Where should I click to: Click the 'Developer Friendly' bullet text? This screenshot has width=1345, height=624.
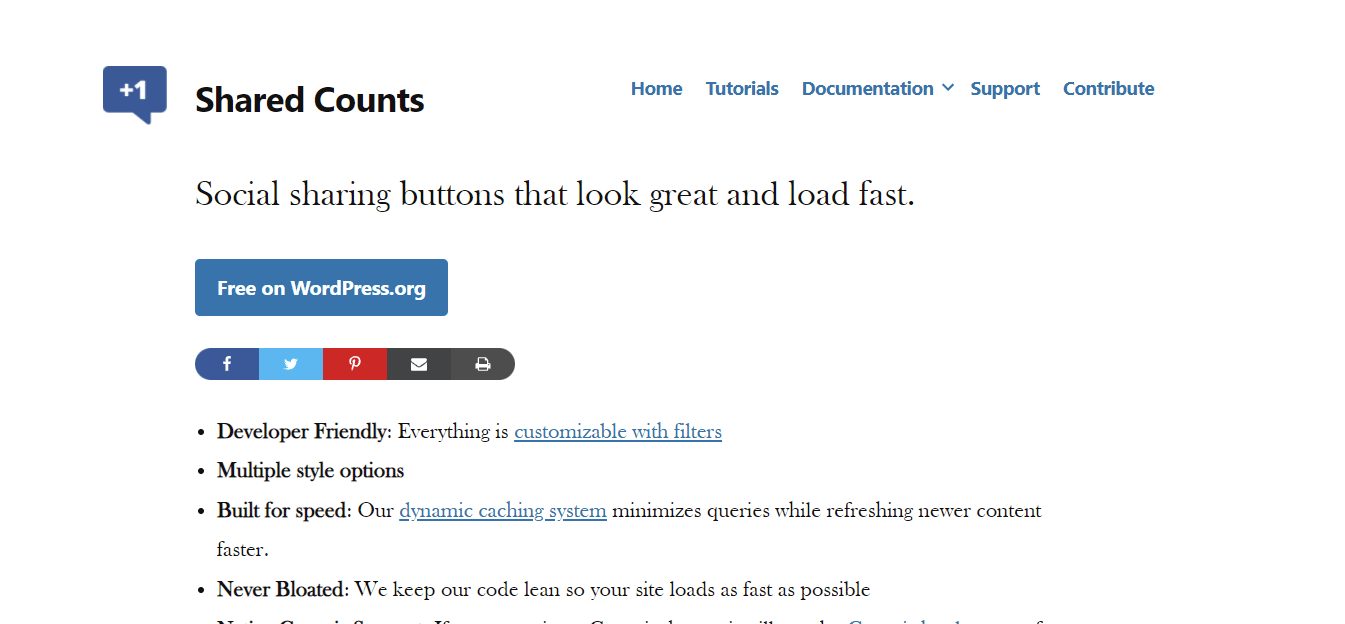[303, 432]
